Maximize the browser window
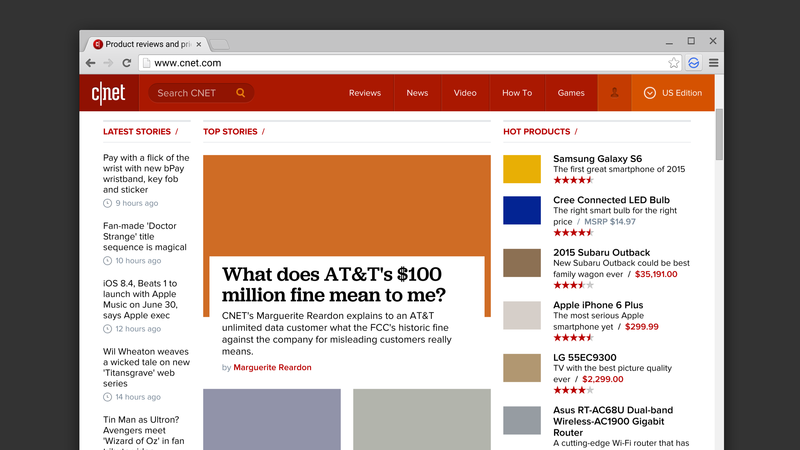800x450 pixels. click(x=691, y=41)
